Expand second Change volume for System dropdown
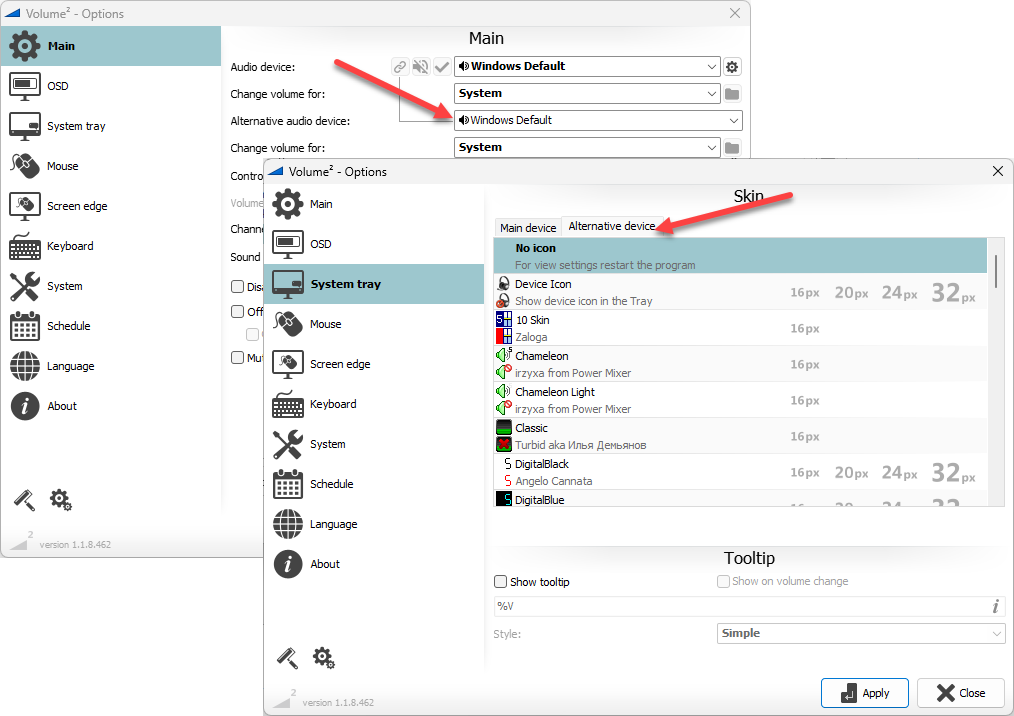 pos(587,147)
